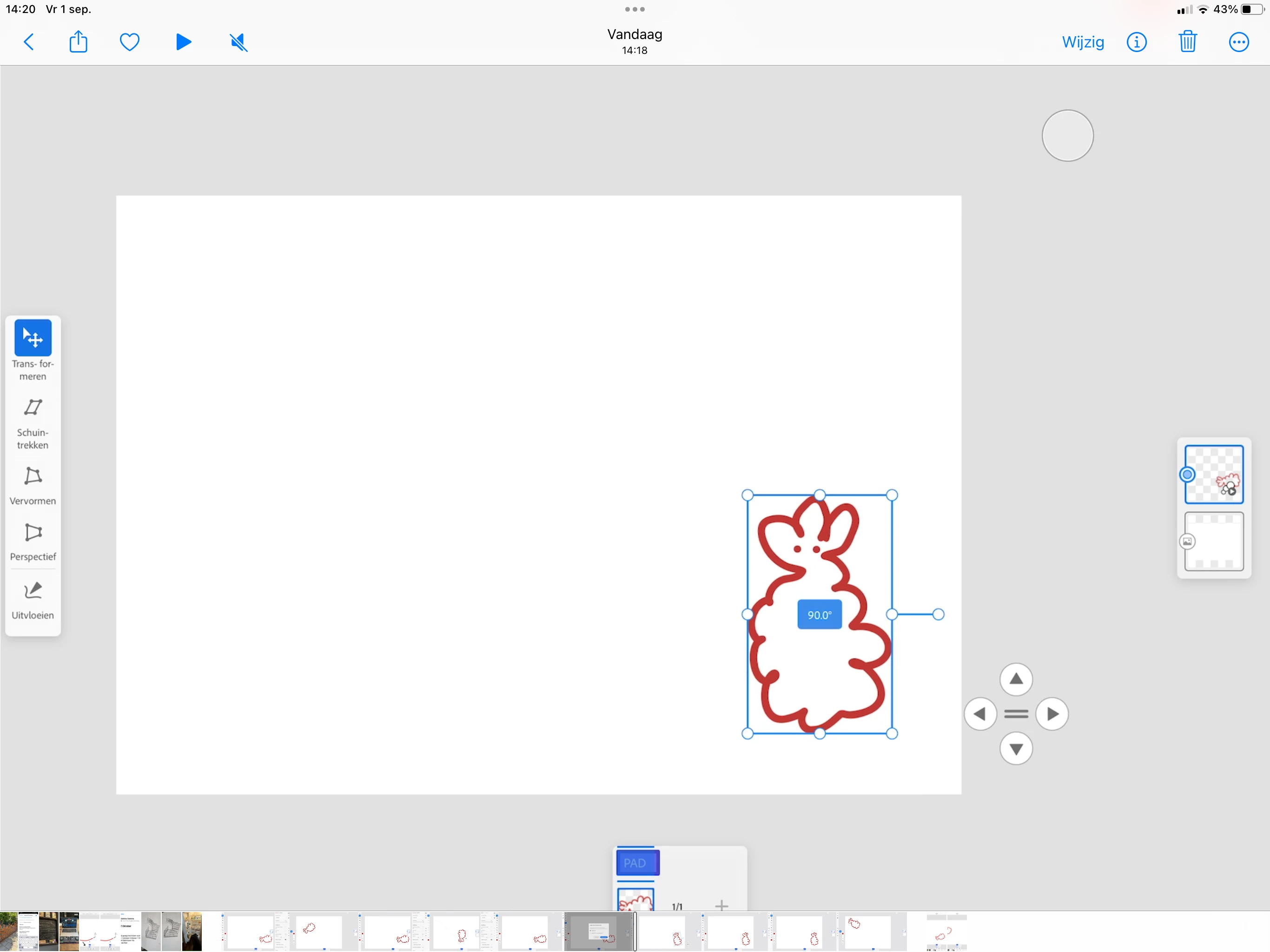
Task: Nudge selection right with arrow button
Action: point(1052,714)
